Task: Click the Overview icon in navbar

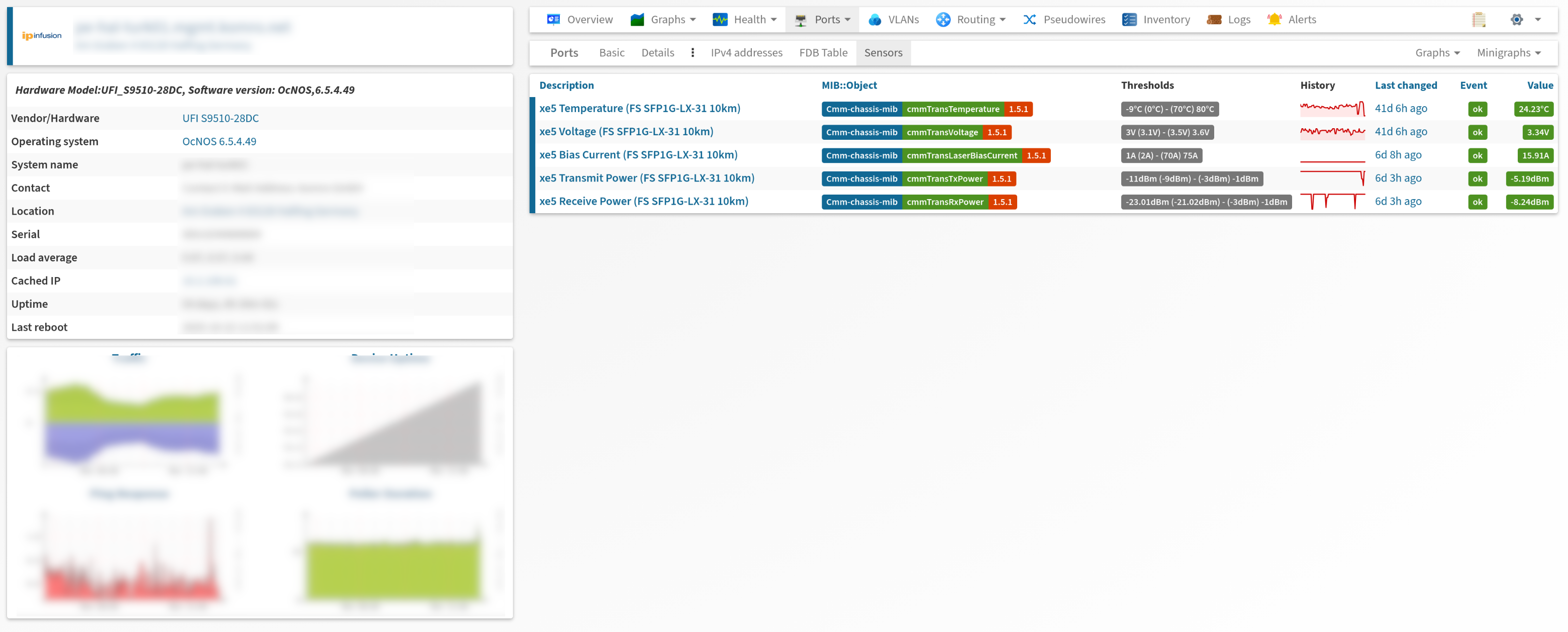Action: coord(553,20)
